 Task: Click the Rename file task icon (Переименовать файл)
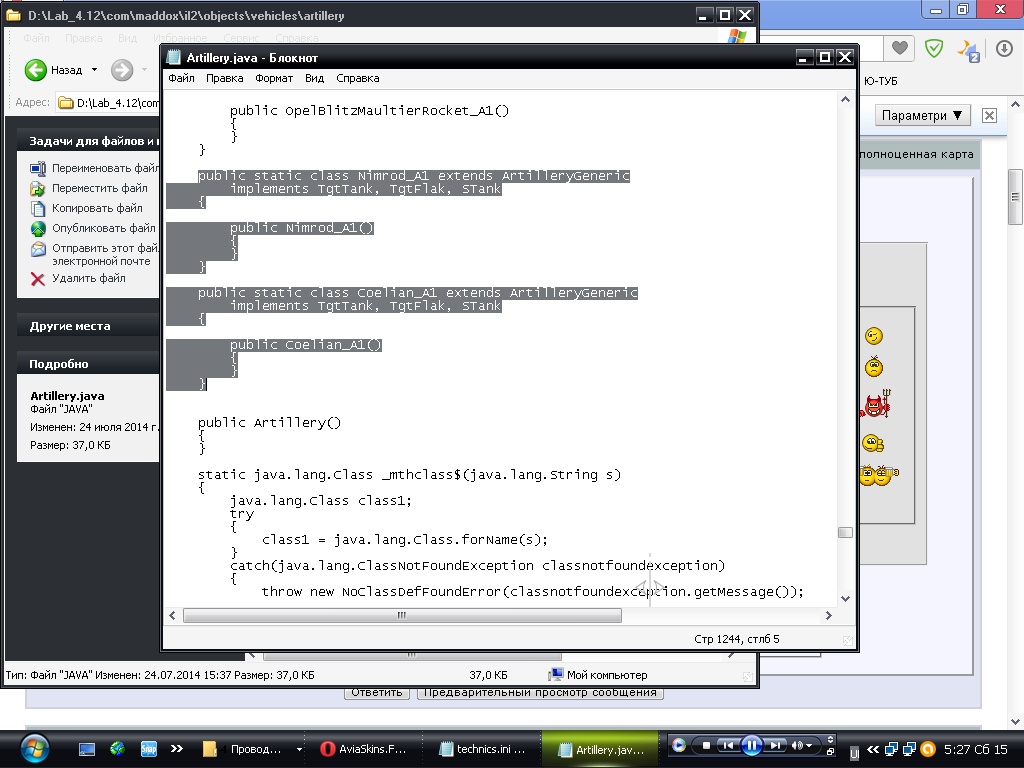click(x=38, y=168)
